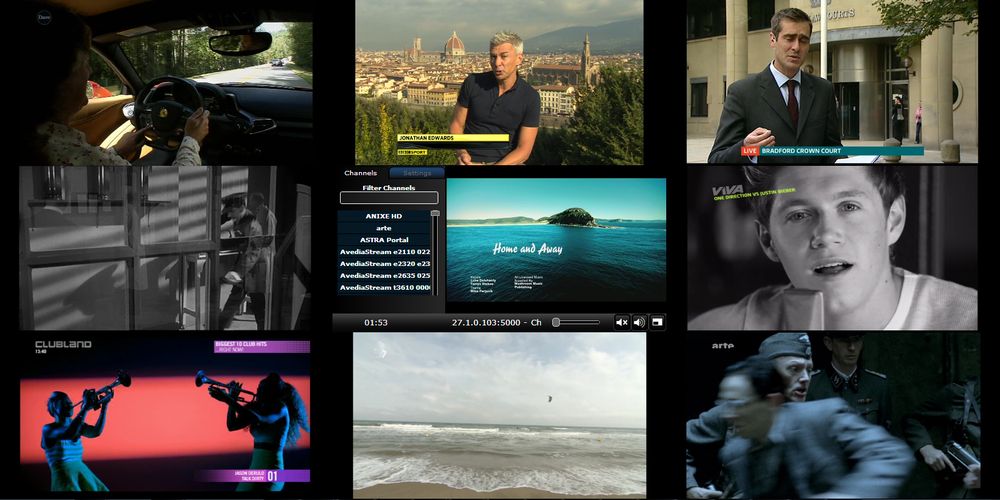
Task: Click the channel list scrollbar handle
Action: (x=436, y=213)
